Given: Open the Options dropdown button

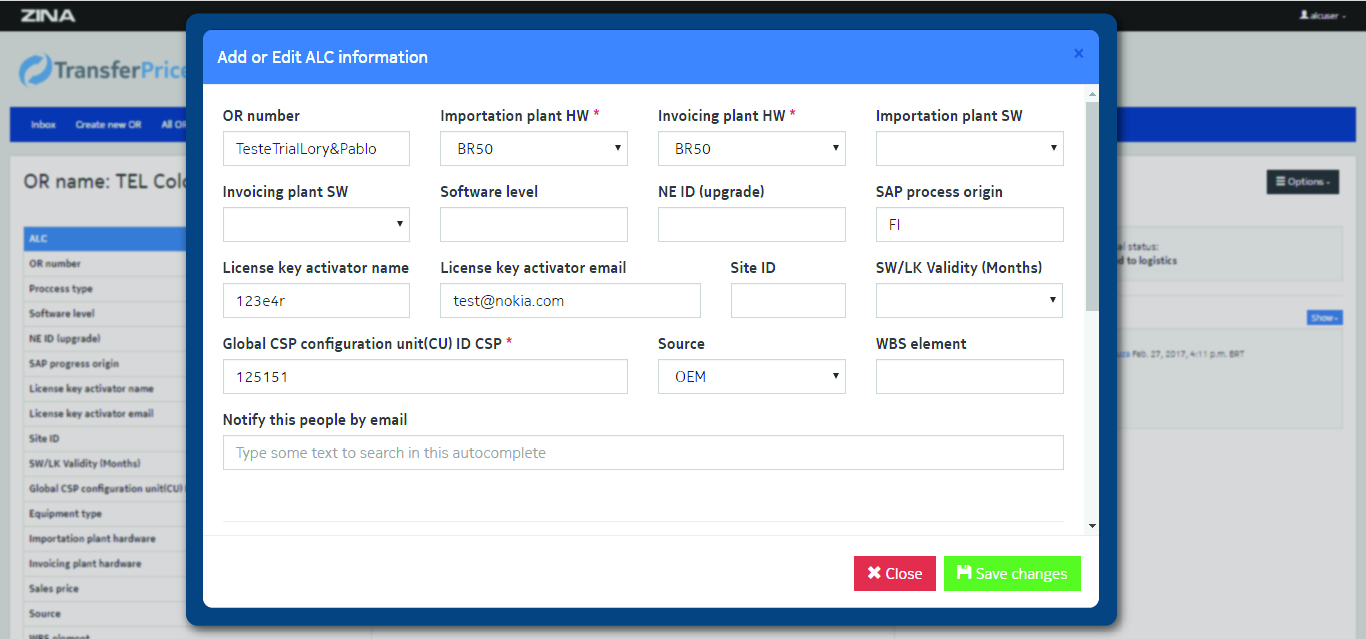Looking at the screenshot, I should tap(1302, 182).
